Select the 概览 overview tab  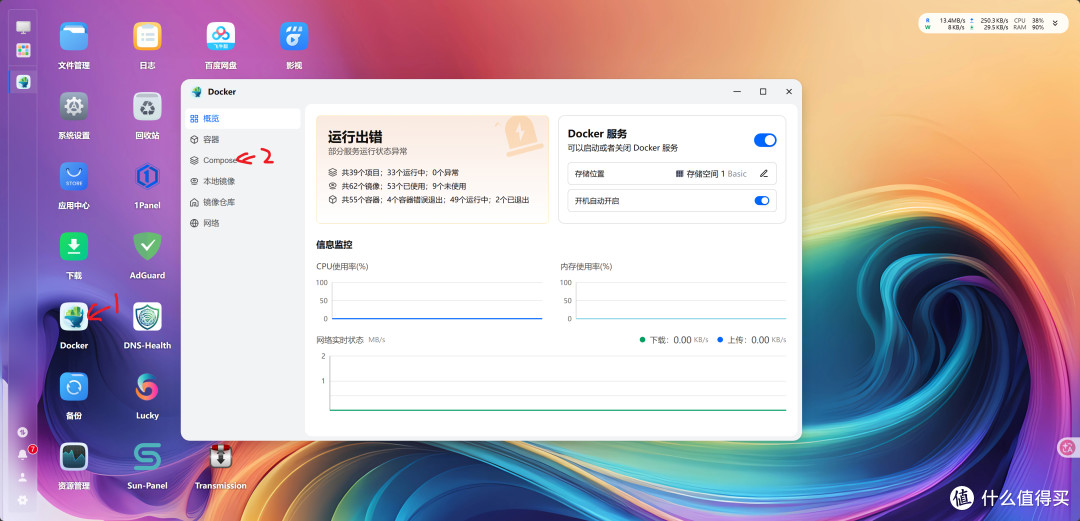point(242,119)
